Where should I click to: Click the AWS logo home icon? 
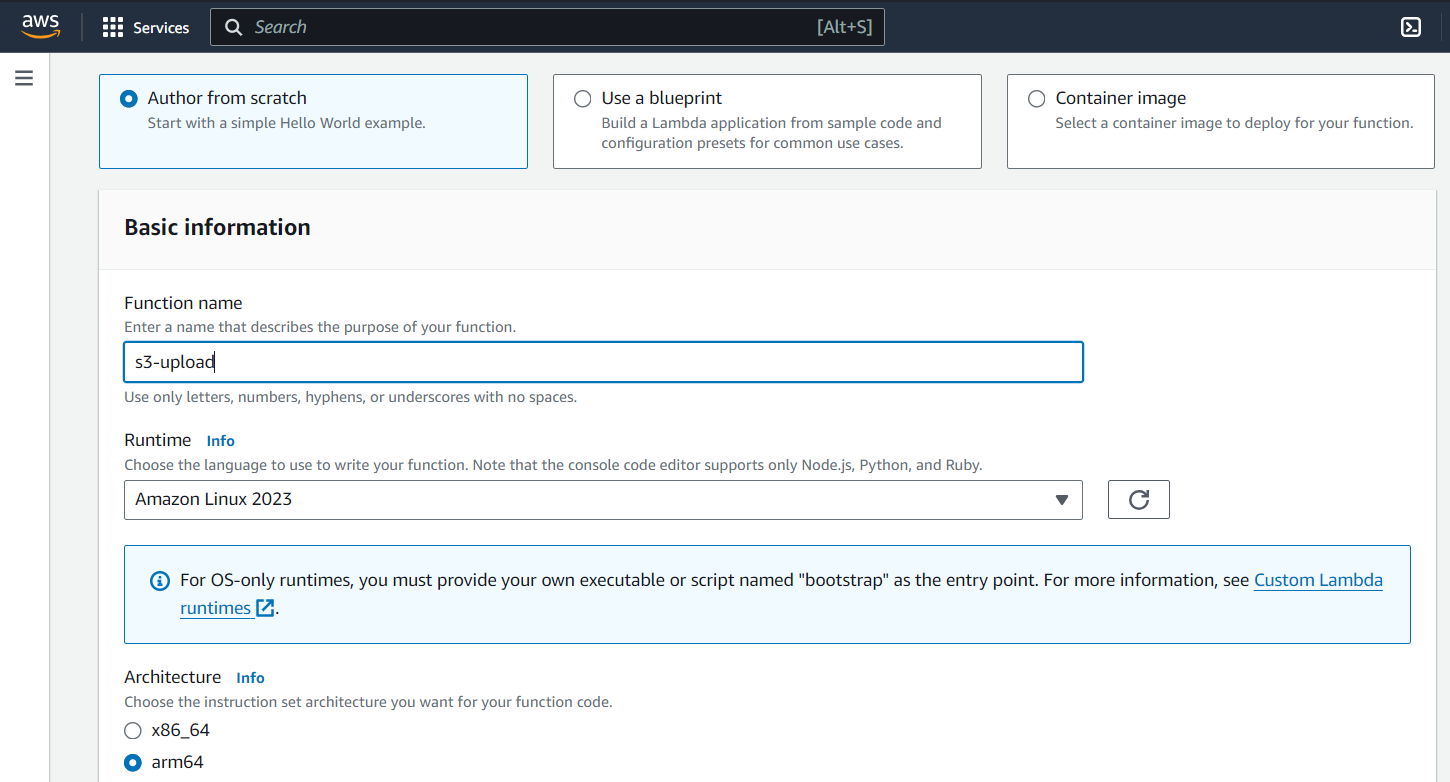(41, 27)
